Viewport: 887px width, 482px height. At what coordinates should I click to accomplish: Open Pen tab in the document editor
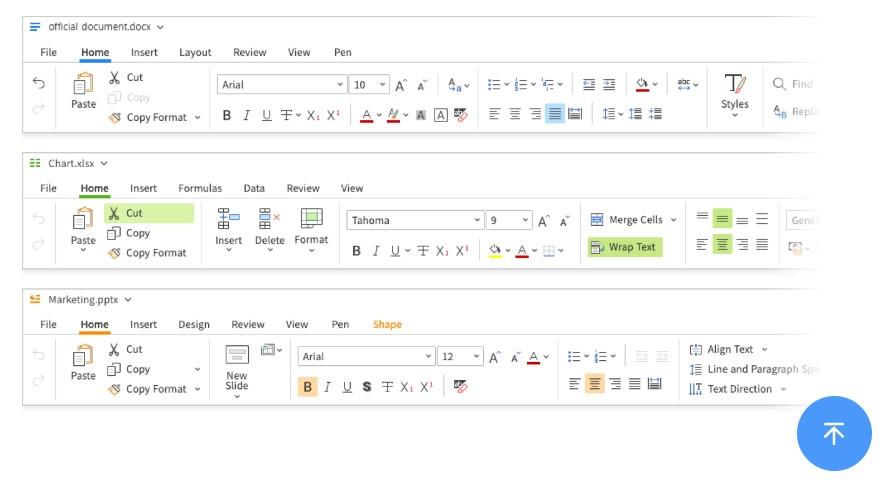[x=343, y=53]
